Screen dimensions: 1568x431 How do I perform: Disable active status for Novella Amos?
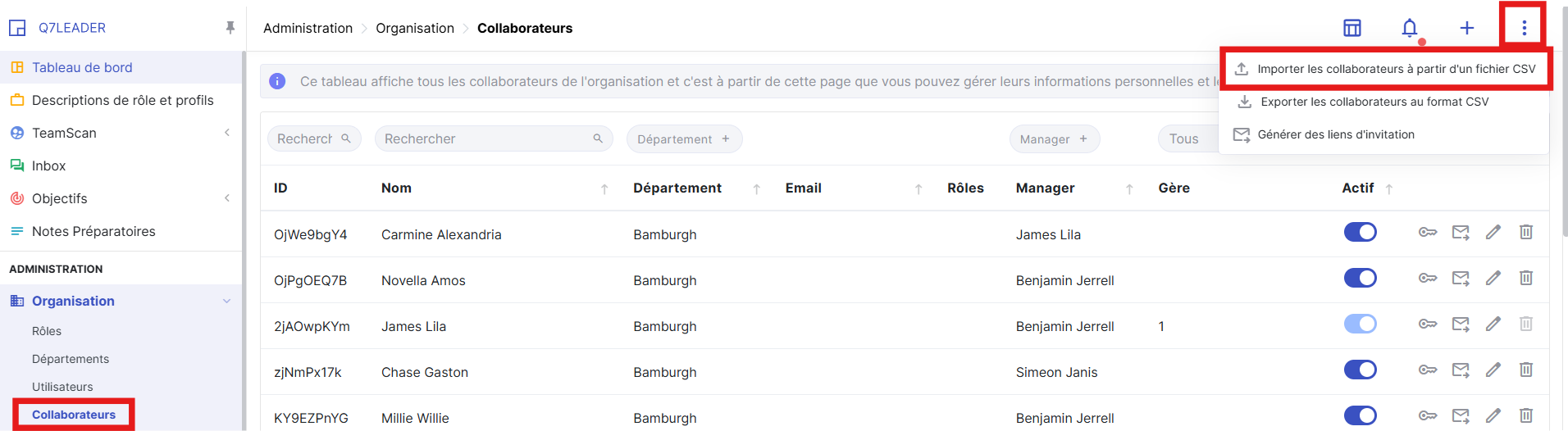pyautogui.click(x=1360, y=279)
